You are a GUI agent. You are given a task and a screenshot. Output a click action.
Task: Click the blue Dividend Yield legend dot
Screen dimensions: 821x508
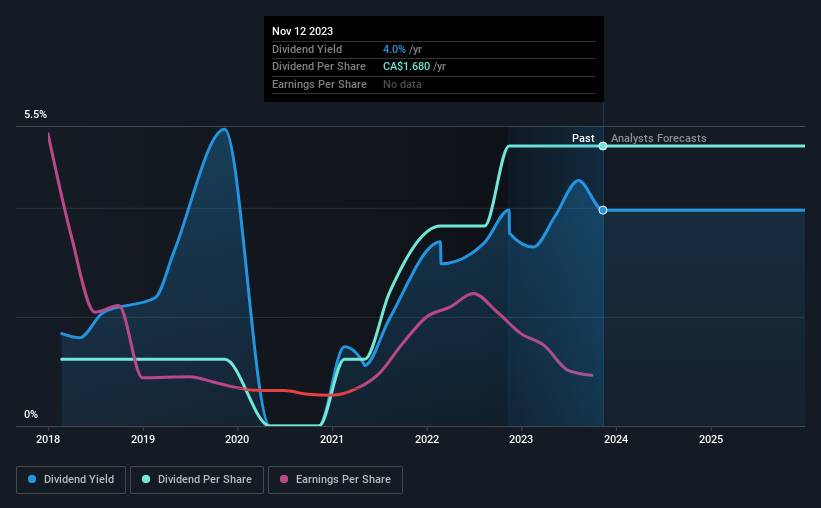(32, 479)
